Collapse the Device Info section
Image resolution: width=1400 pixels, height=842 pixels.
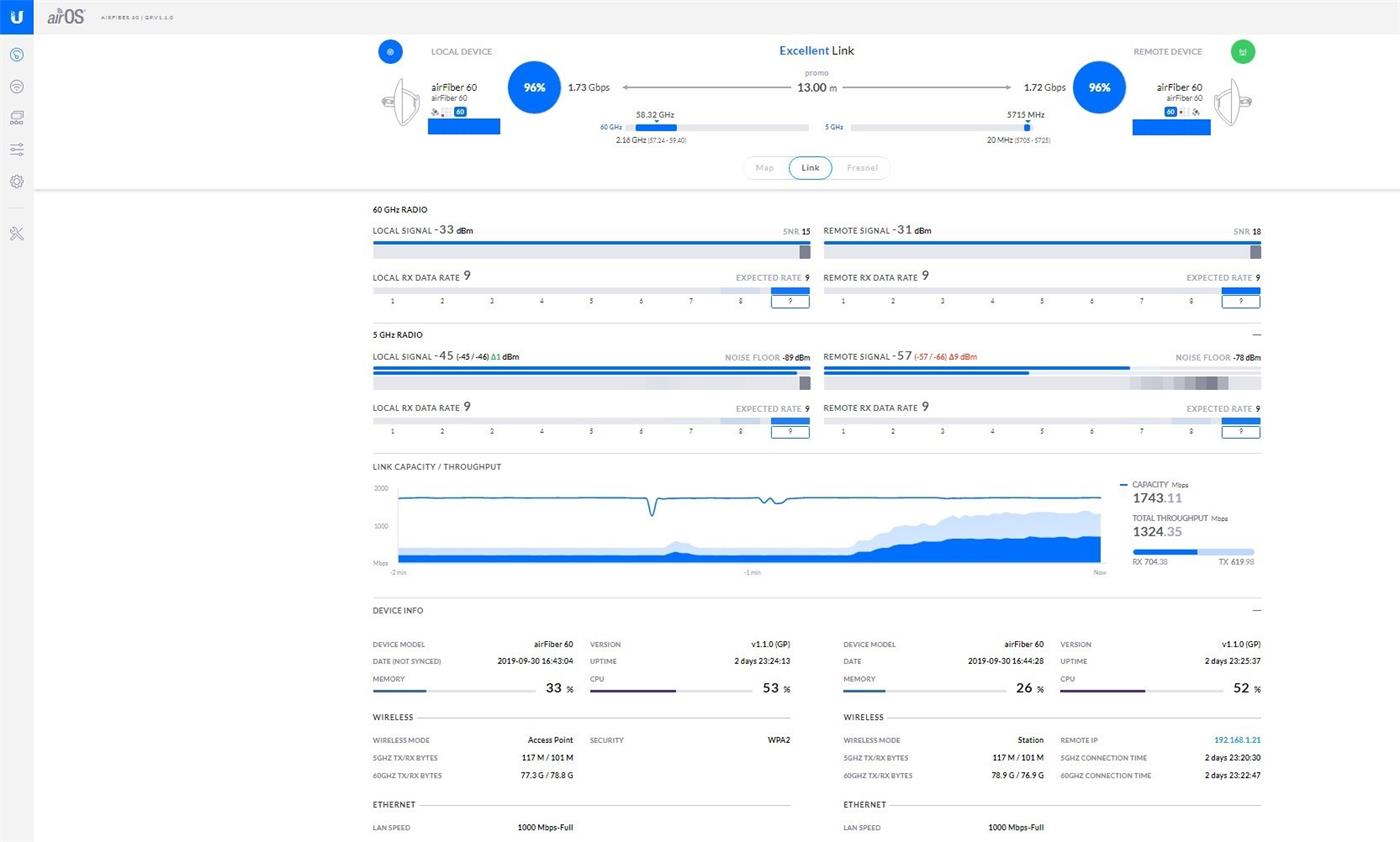[1256, 611]
